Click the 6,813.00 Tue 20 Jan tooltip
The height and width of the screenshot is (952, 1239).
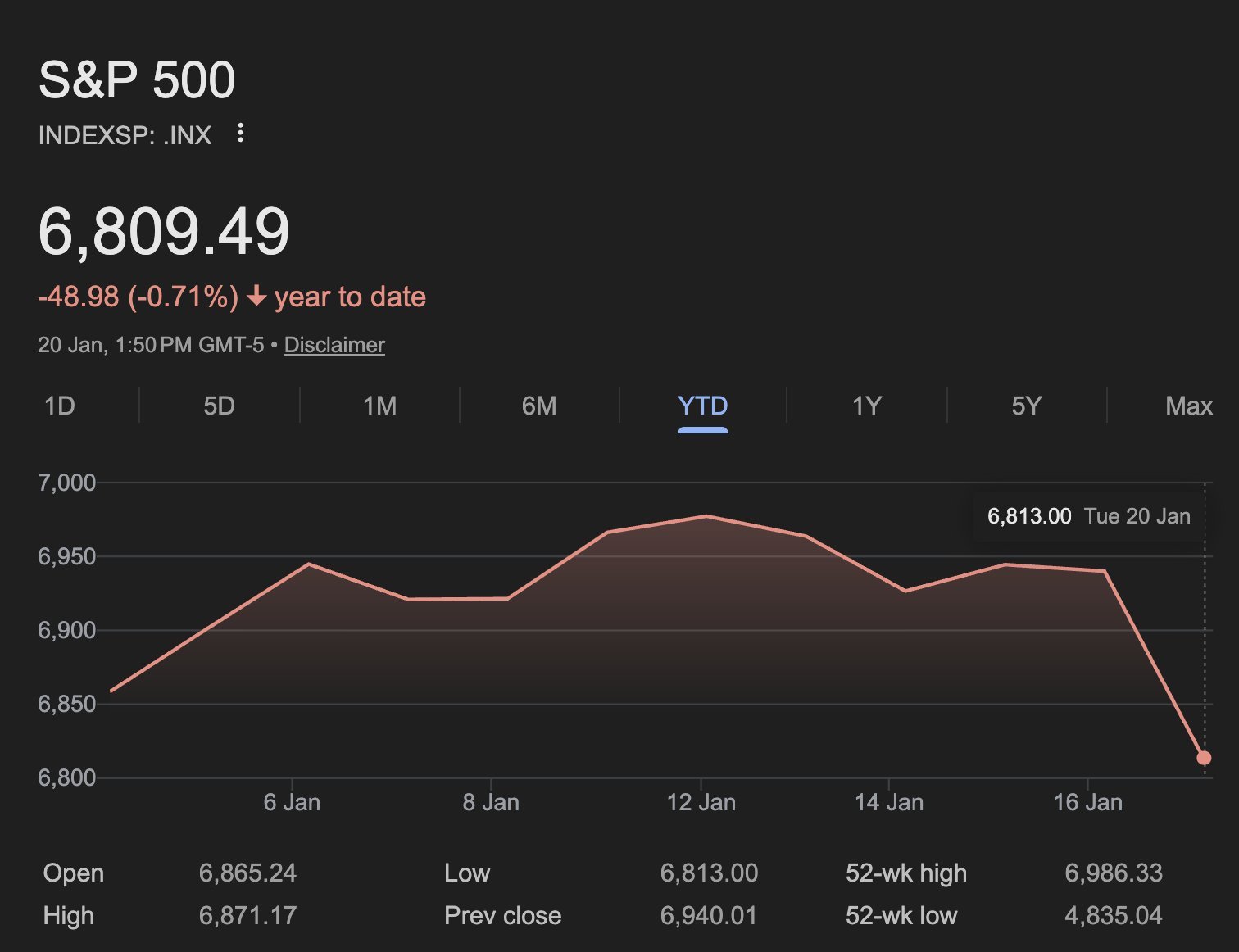[x=1087, y=516]
